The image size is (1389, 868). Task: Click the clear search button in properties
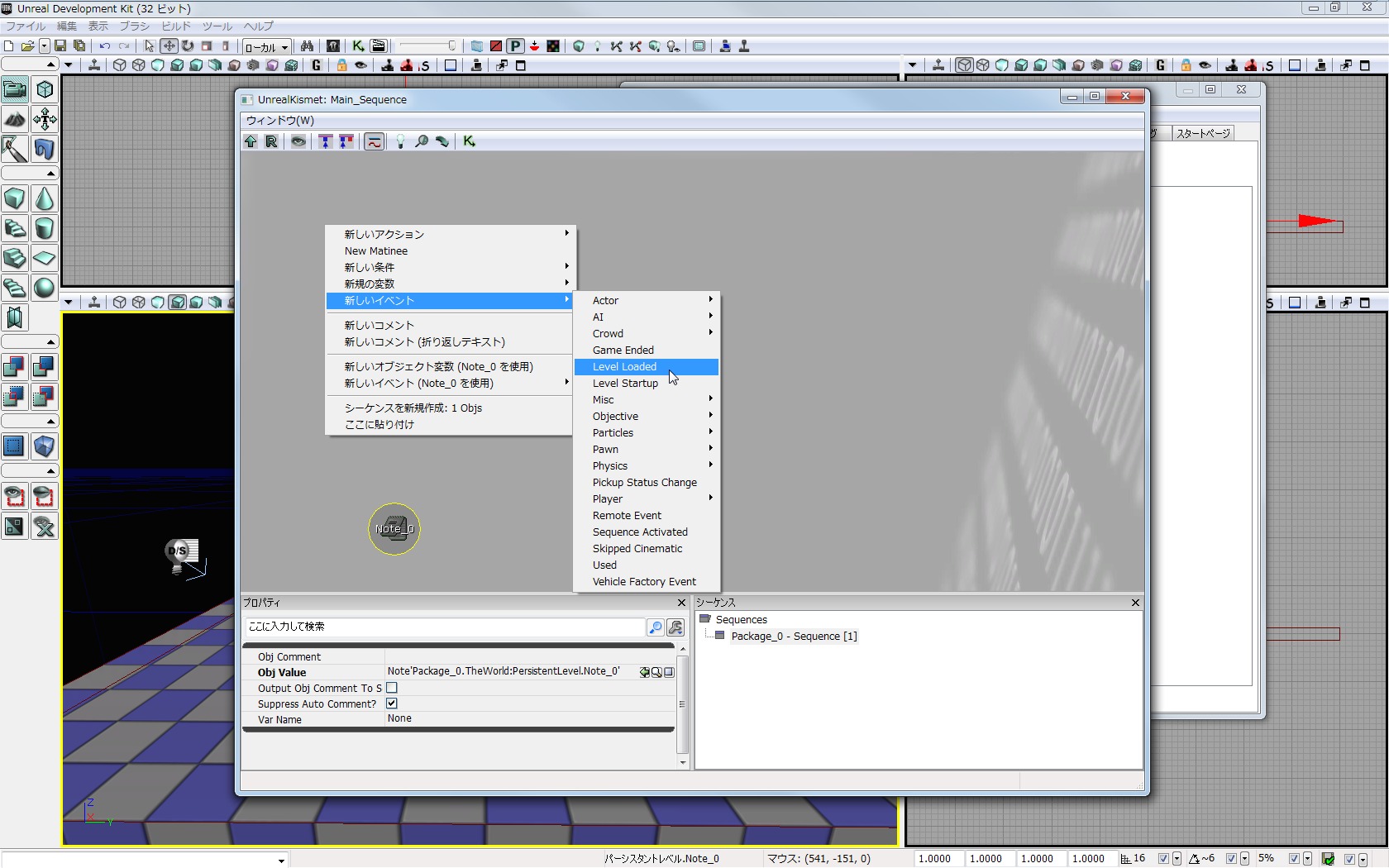[x=675, y=627]
